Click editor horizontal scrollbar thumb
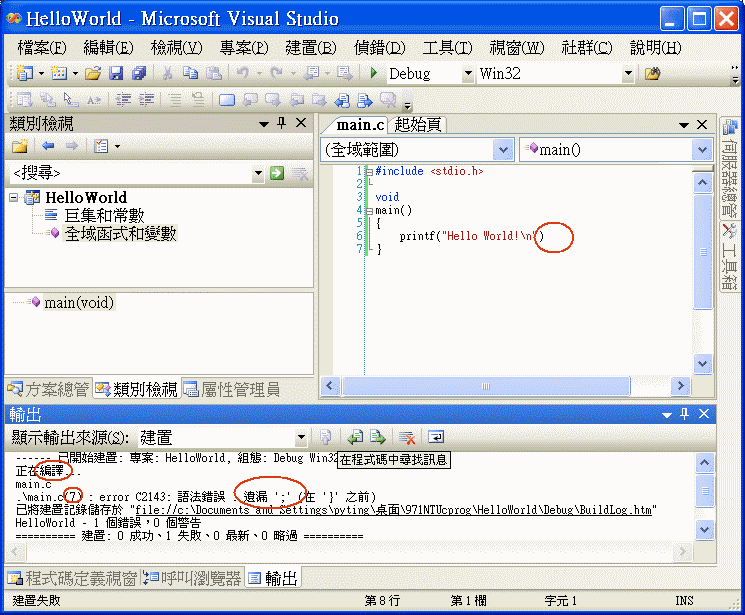 pyautogui.click(x=486, y=386)
